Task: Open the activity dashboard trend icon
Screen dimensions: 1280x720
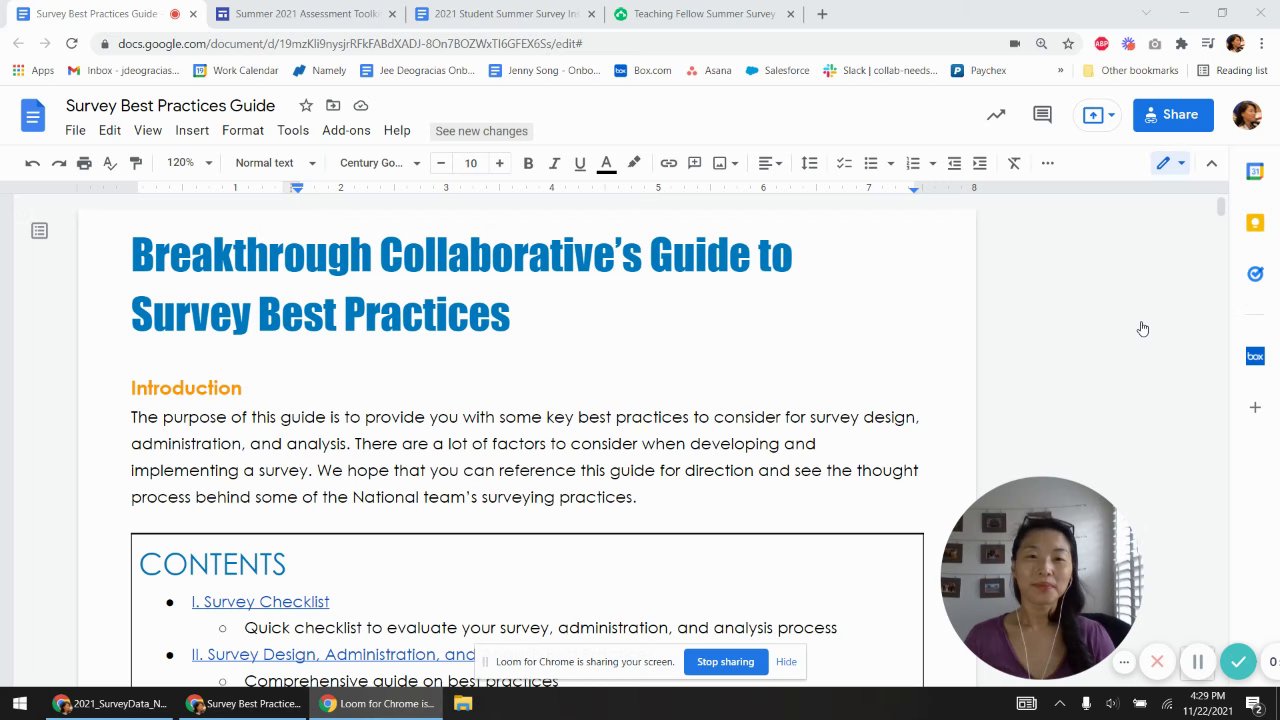Action: pos(996,115)
